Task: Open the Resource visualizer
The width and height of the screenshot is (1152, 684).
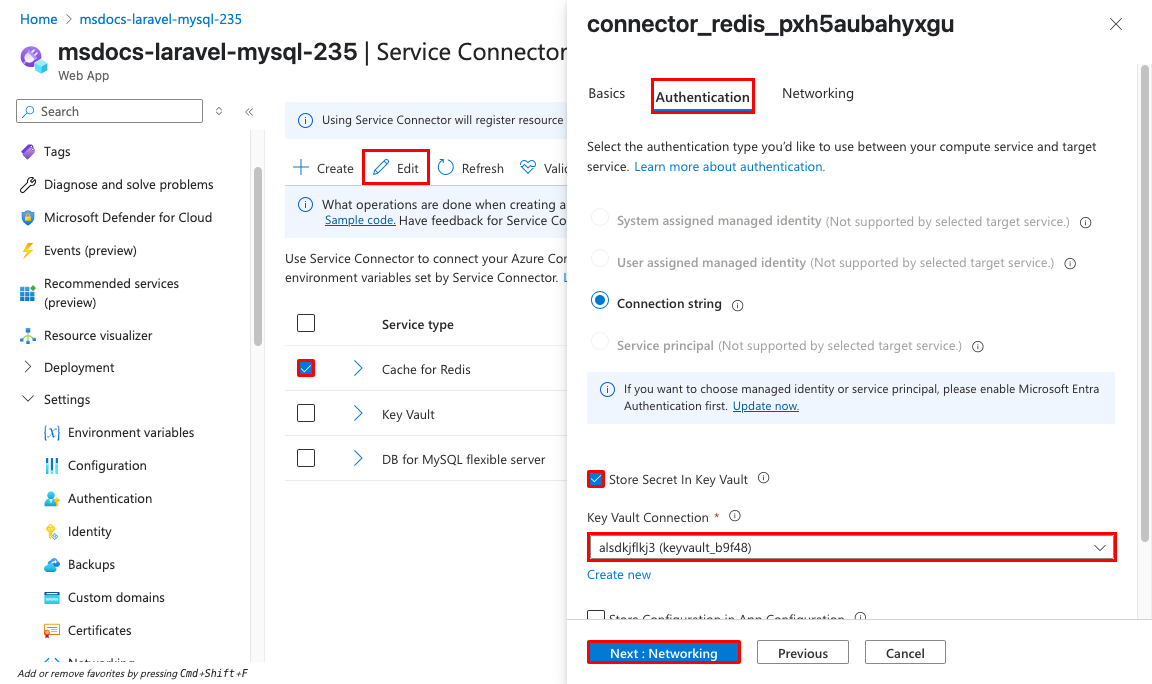Action: (x=100, y=335)
